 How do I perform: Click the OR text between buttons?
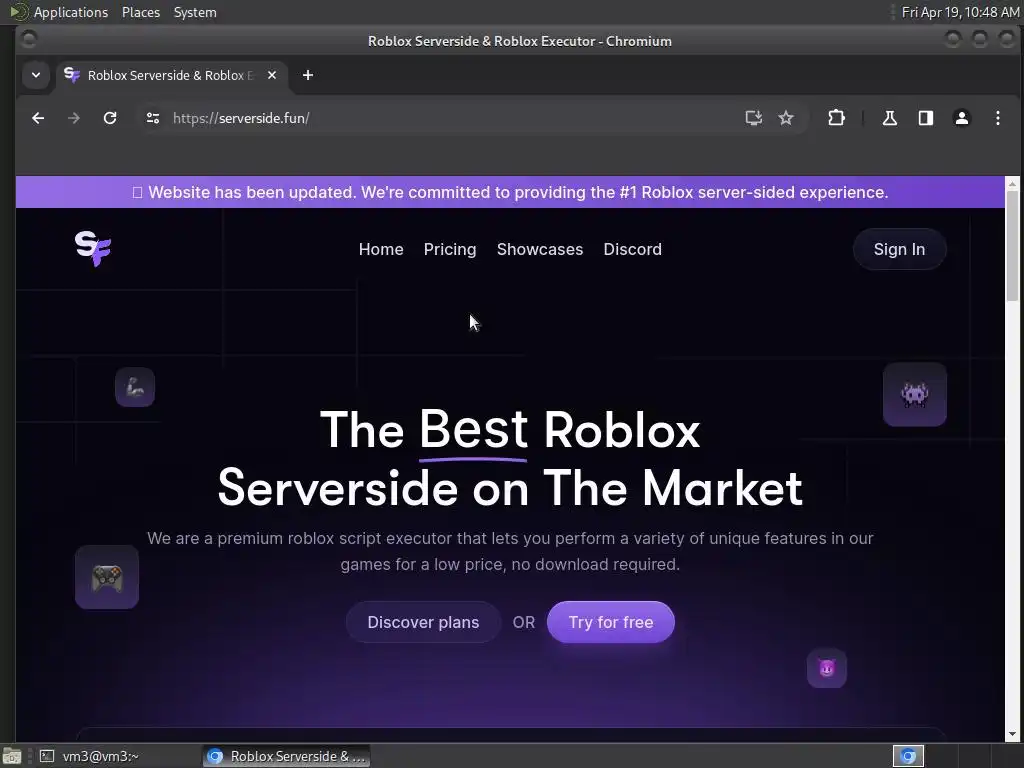click(524, 622)
